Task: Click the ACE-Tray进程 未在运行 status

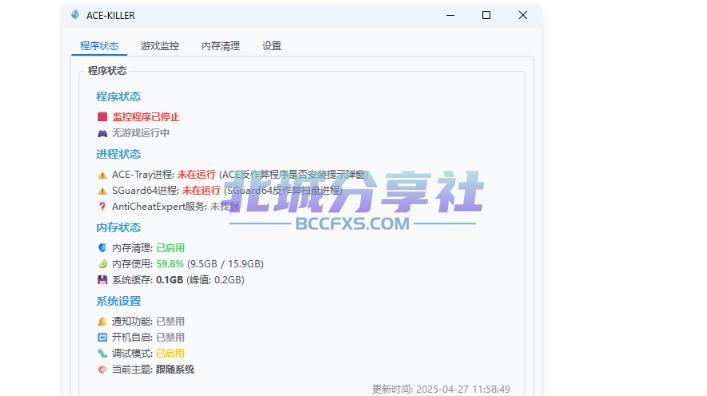Action: point(196,175)
